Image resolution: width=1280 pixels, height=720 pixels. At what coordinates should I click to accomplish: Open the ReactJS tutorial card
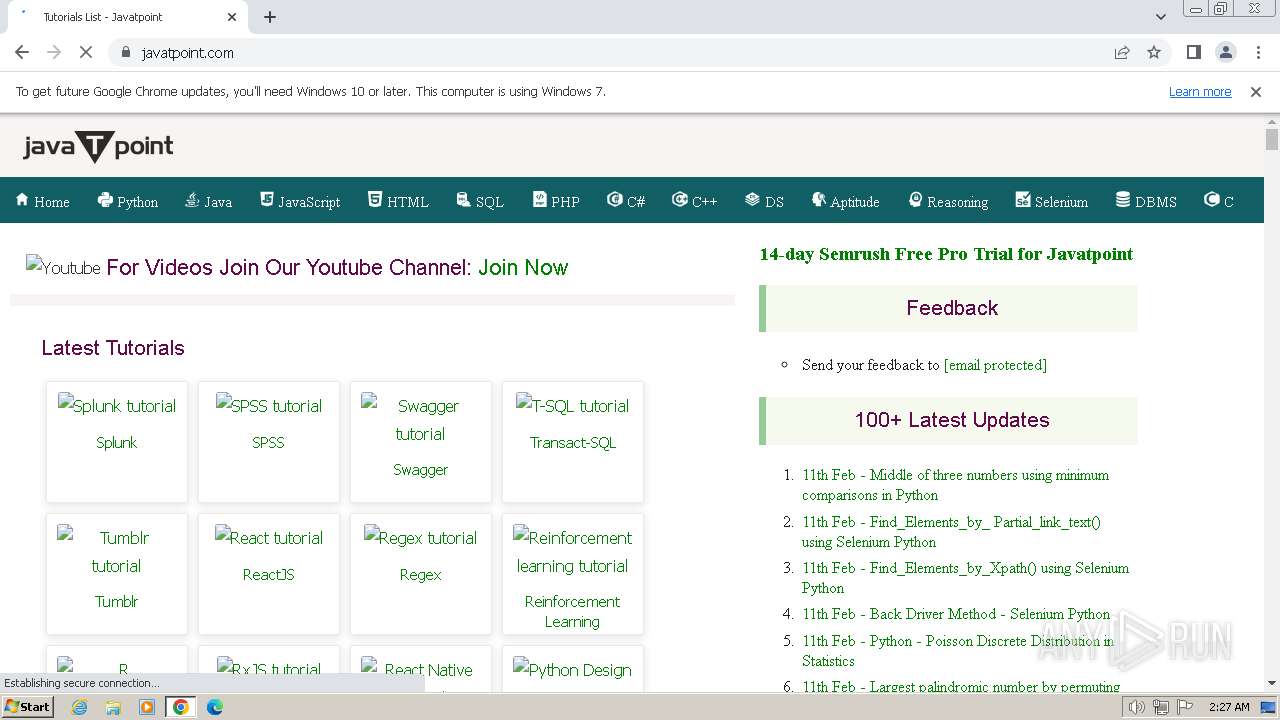click(269, 574)
